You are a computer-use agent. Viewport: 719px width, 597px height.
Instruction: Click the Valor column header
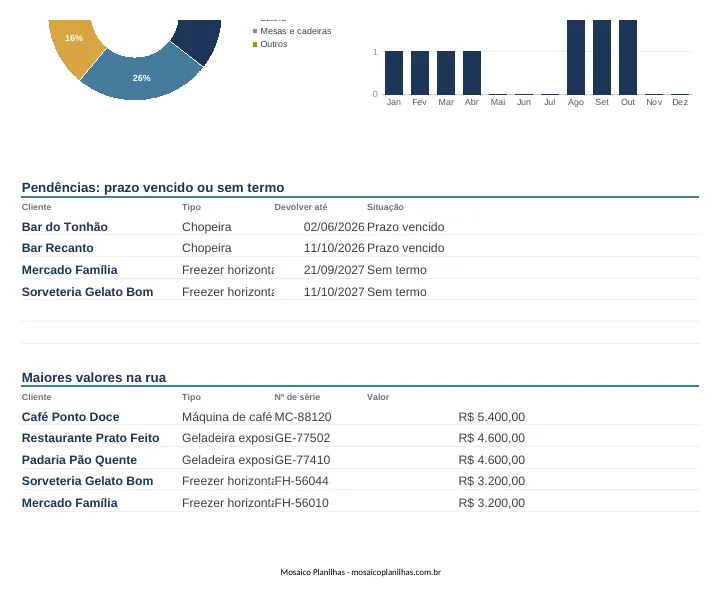378,397
